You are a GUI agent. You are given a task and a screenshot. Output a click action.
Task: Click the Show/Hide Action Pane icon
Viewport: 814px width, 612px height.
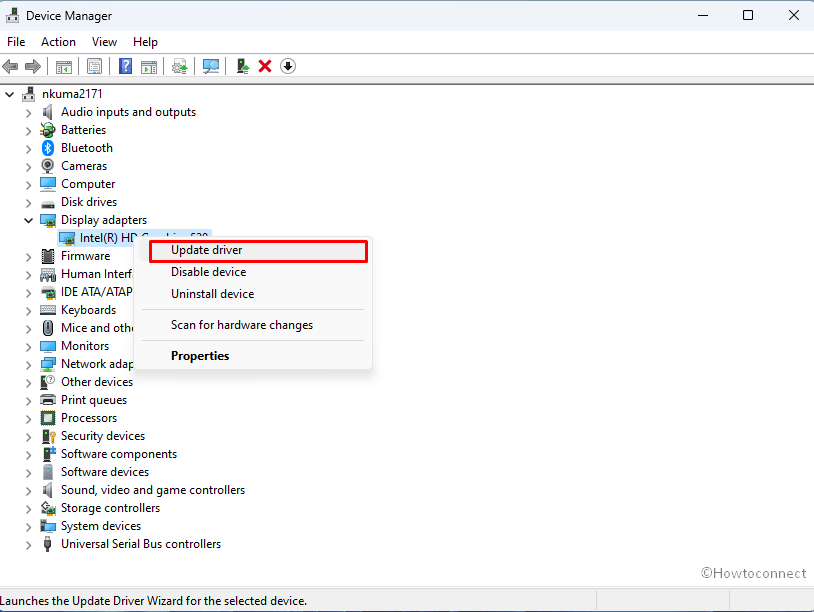[x=149, y=66]
